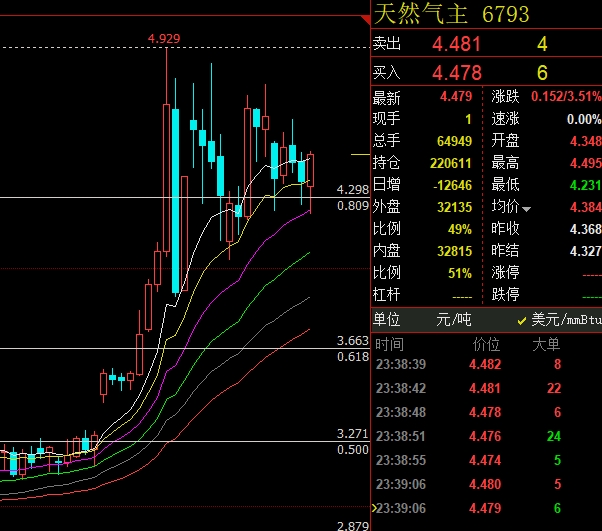602x531 pixels.
Task: Click the 天然气主 contract title
Action: tap(421, 14)
